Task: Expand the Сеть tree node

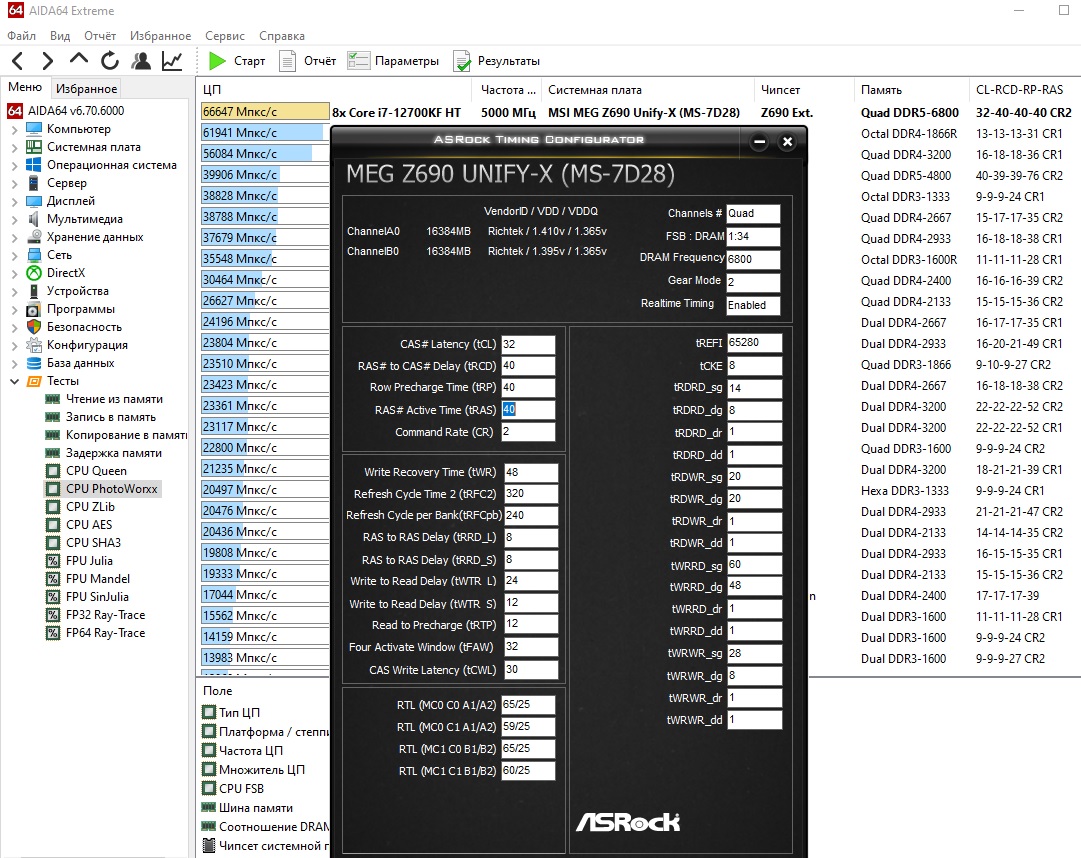Action: [14, 255]
